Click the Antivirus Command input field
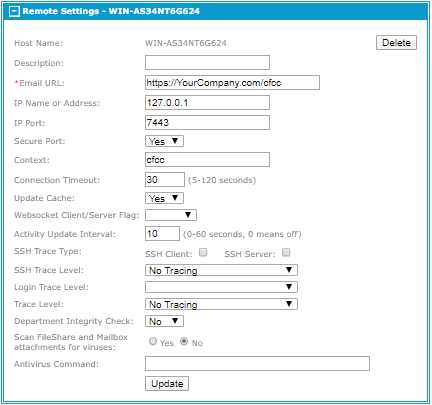Image resolution: width=432 pixels, height=405 pixels. click(257, 364)
